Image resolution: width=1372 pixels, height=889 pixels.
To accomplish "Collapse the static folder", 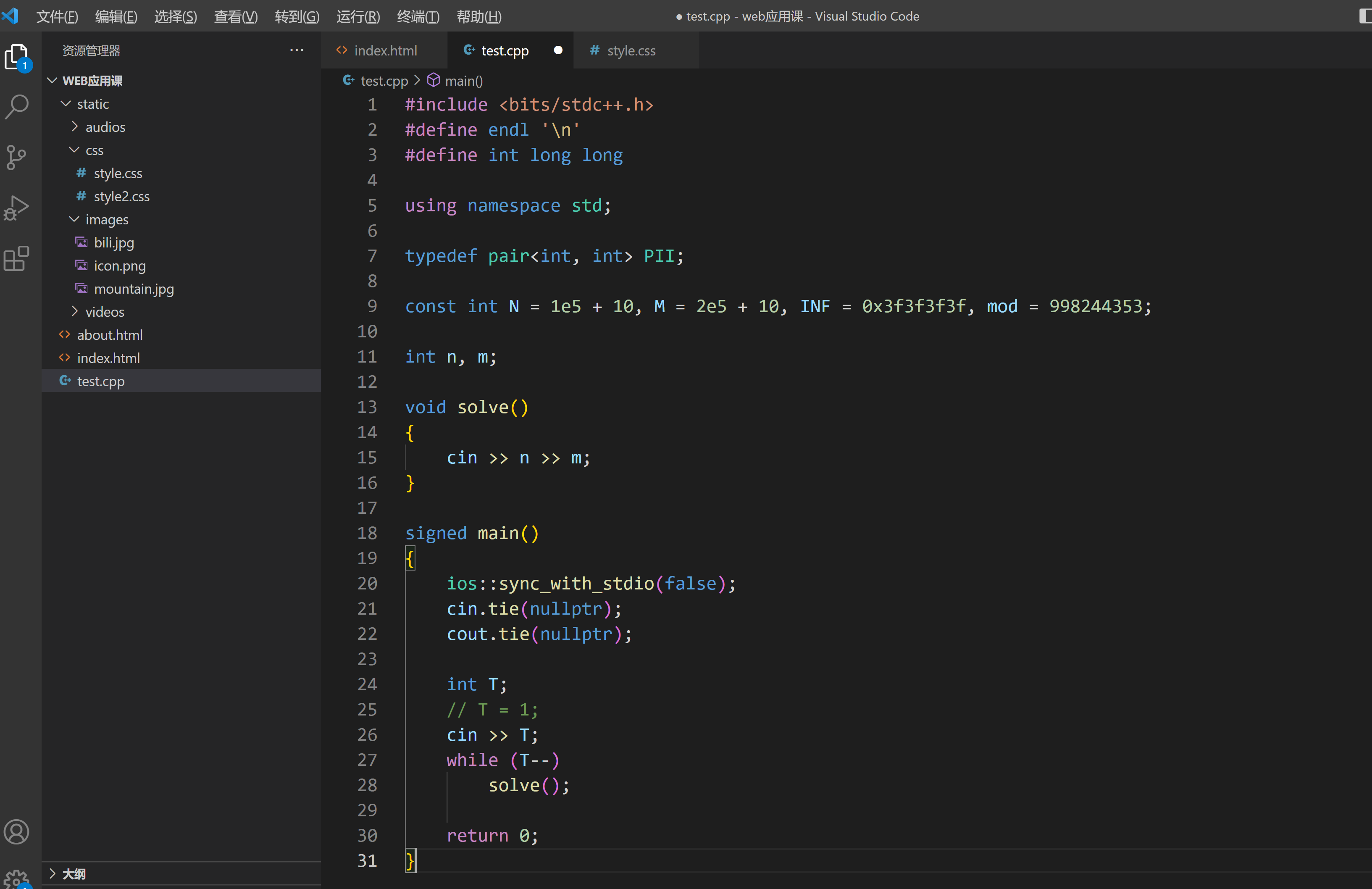I will tap(66, 104).
